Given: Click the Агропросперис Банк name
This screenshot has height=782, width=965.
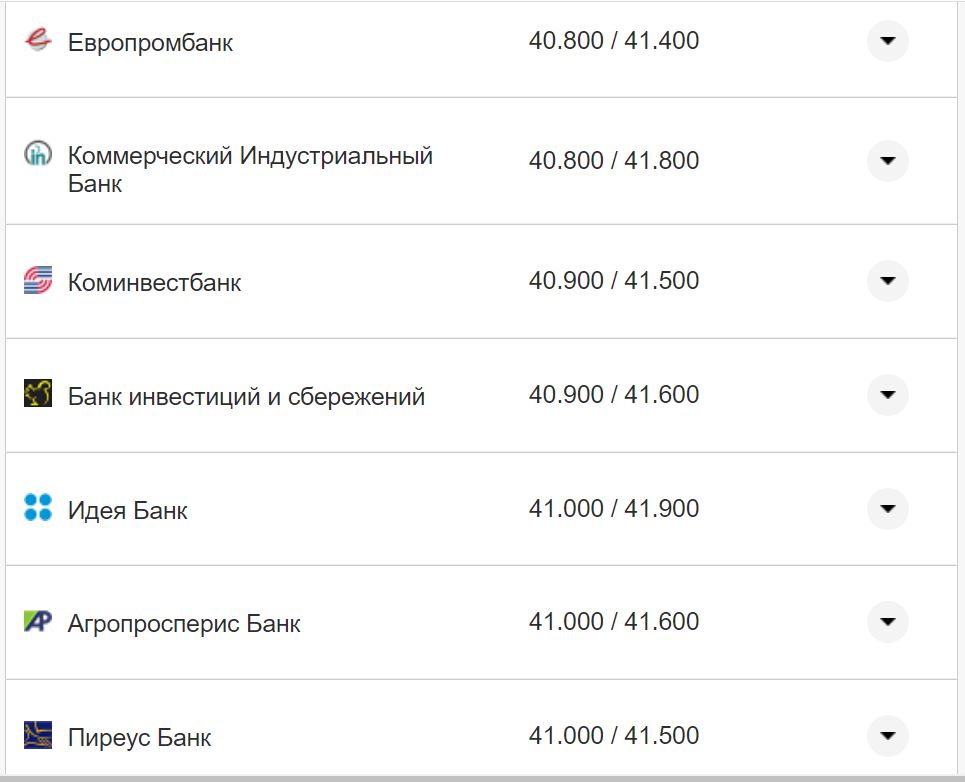Looking at the screenshot, I should coord(184,621).
